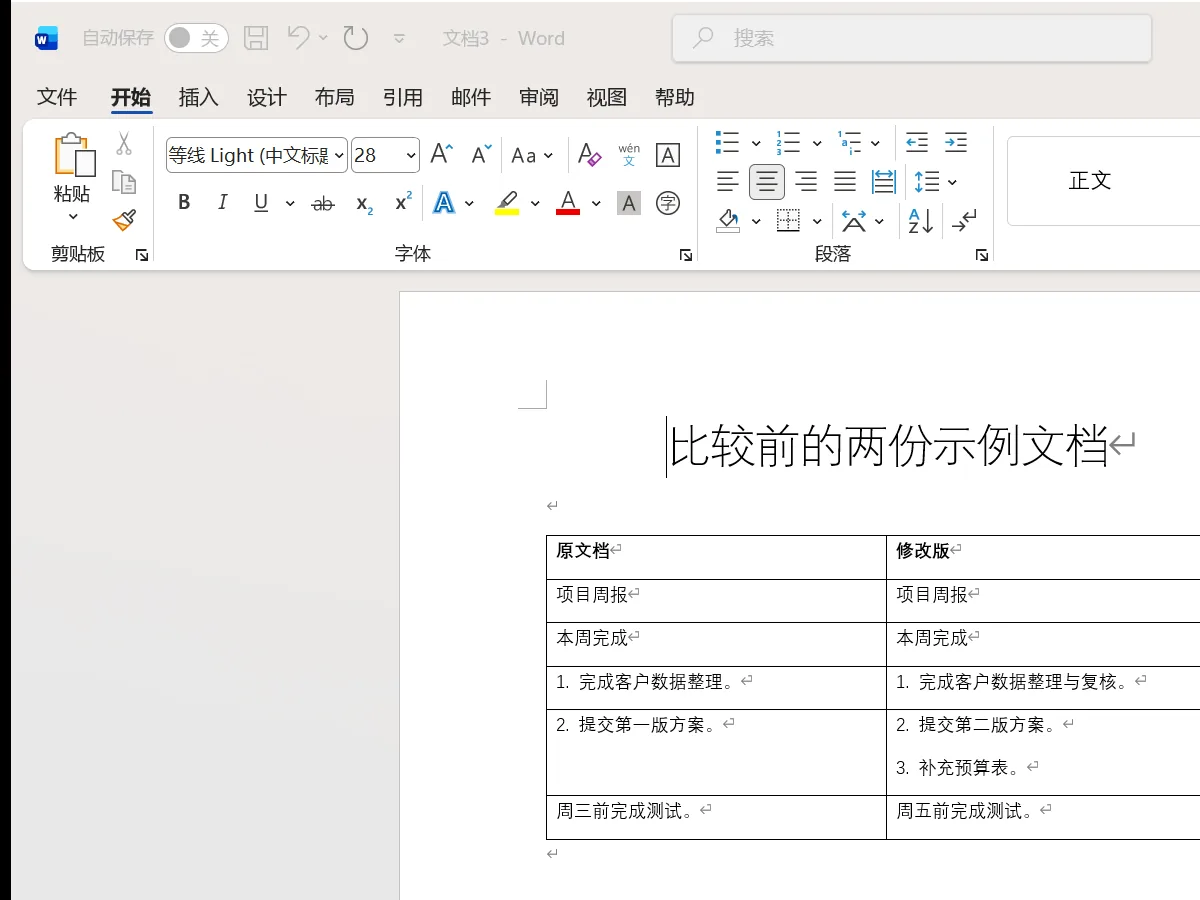The width and height of the screenshot is (1200, 900).
Task: Clear all formatting with eraser A icon
Action: tap(590, 155)
